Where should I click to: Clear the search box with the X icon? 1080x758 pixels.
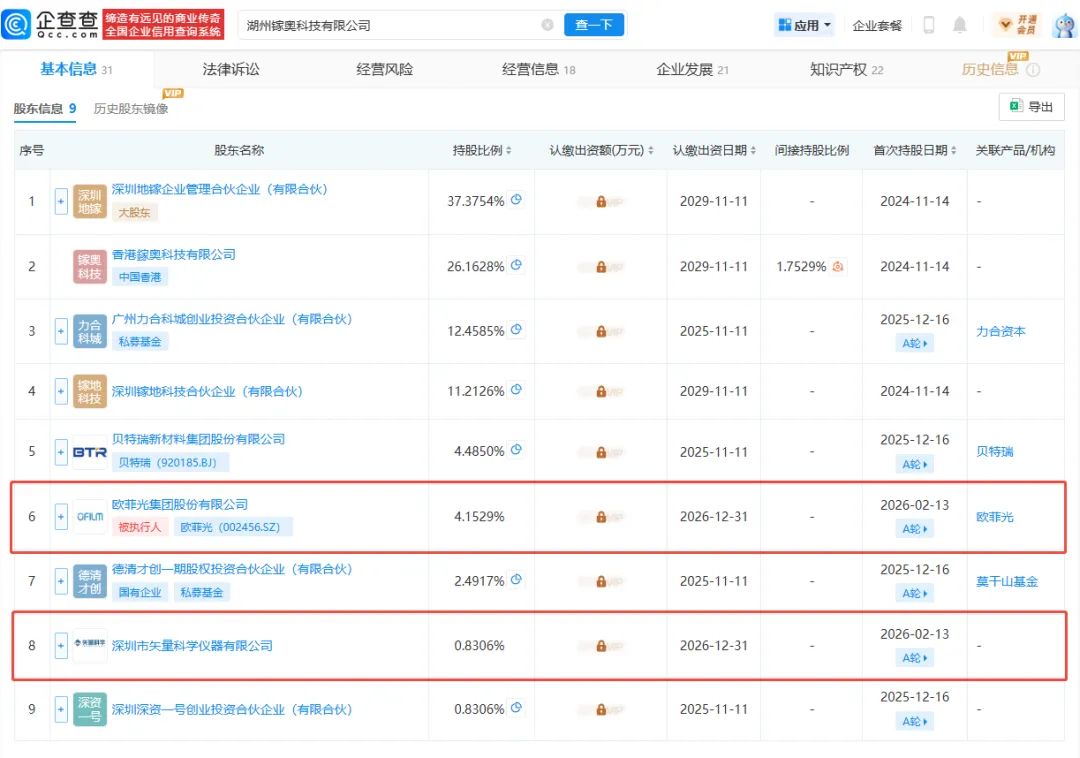pyautogui.click(x=548, y=25)
